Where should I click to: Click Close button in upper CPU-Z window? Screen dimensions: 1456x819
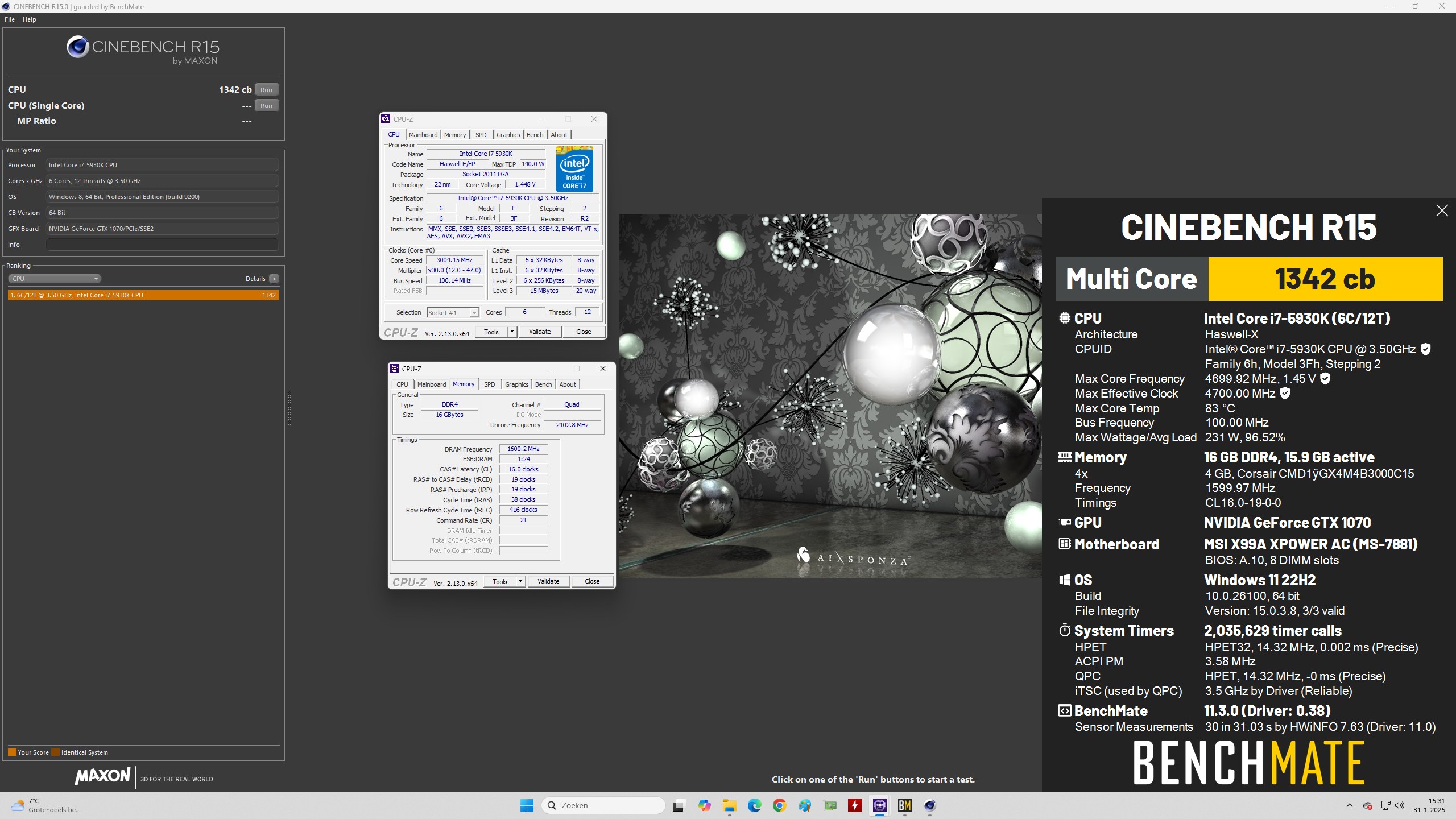584,332
